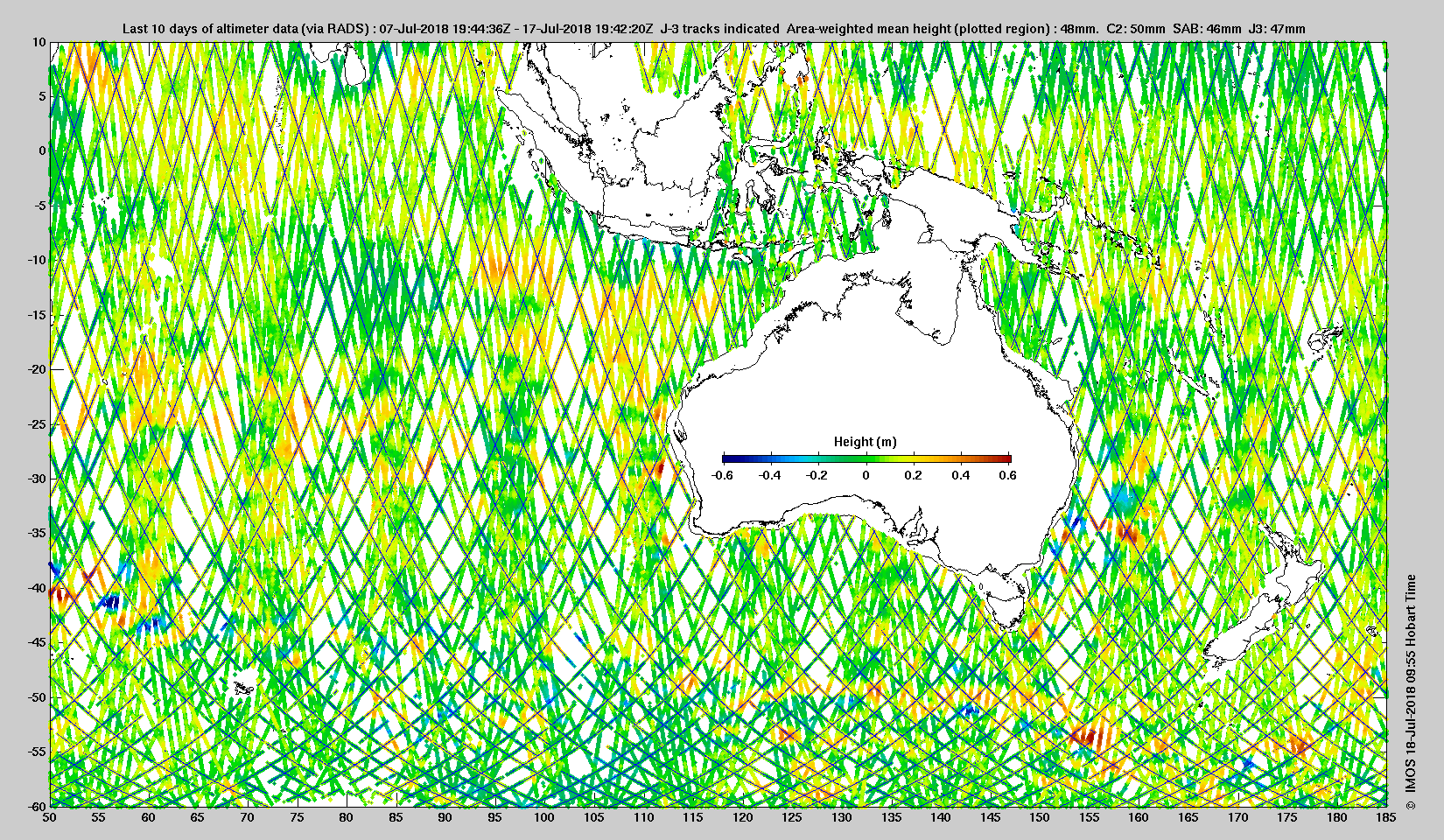Select colorbar tick label -0.4
Image resolution: width=1444 pixels, height=840 pixels.
(770, 475)
